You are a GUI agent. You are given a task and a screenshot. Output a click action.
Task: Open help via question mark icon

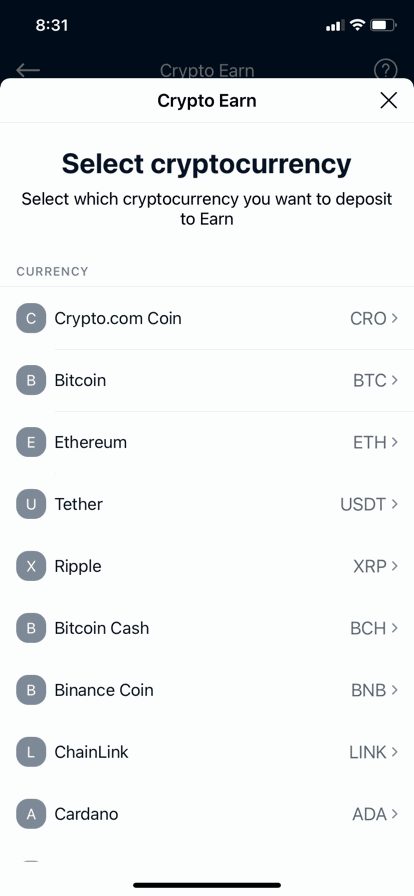tap(385, 70)
